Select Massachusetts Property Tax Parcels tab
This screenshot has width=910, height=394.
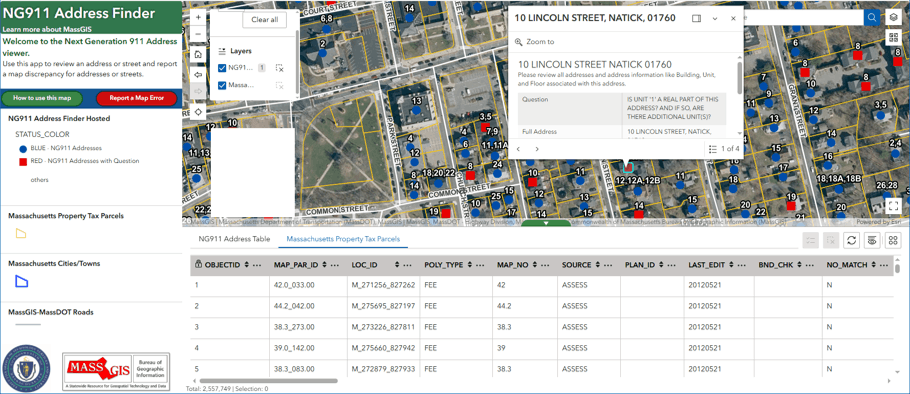click(343, 238)
